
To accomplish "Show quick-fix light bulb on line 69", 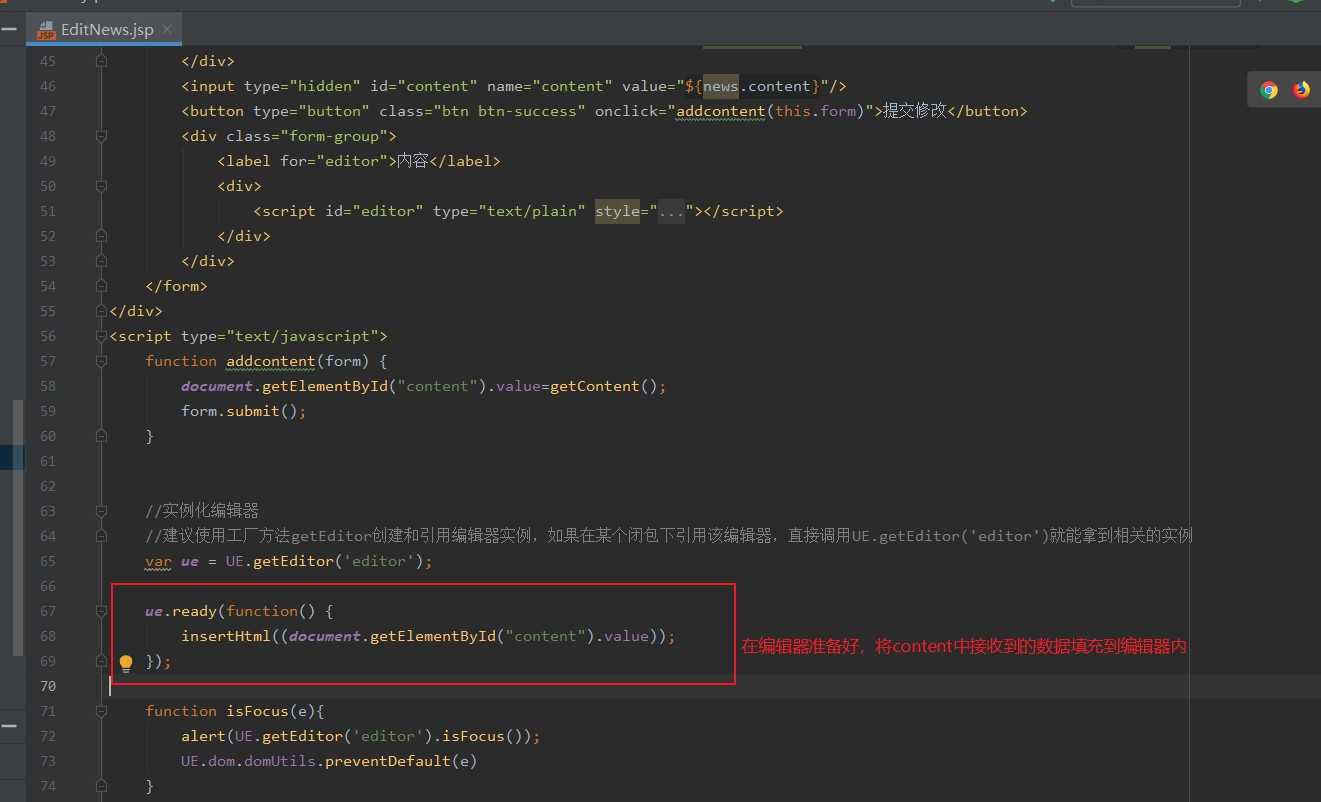I will click(126, 662).
